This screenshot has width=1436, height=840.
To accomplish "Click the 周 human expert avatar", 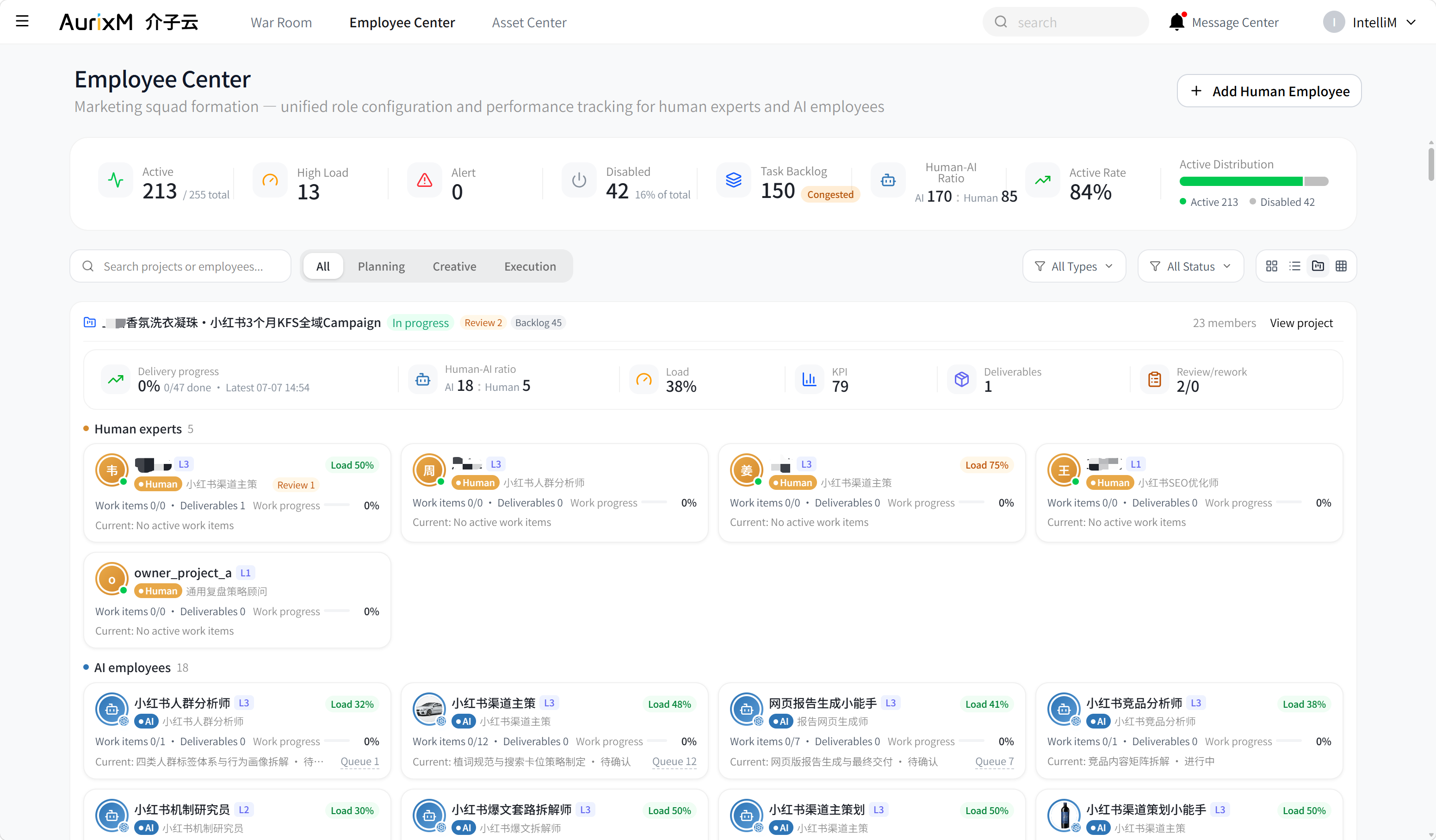I will pos(429,470).
